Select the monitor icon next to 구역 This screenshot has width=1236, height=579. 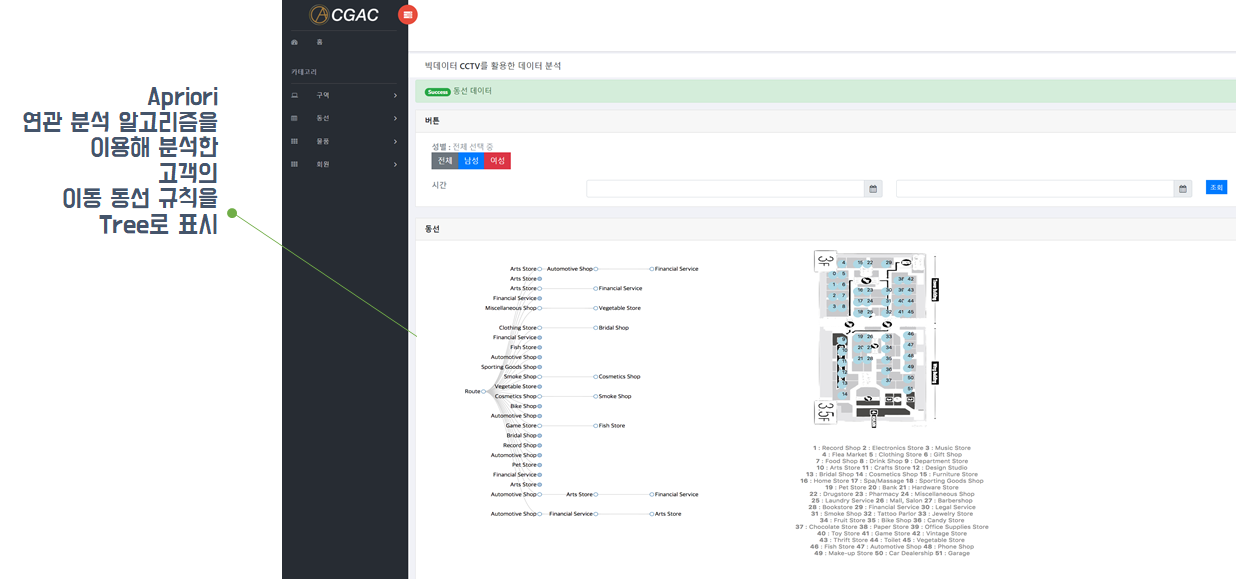click(295, 93)
